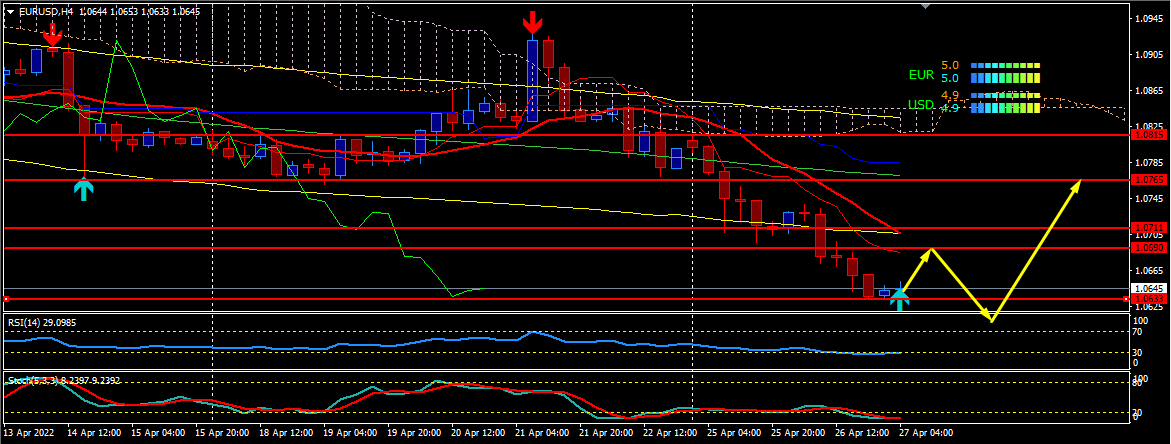Click the red circle at right end of 1.0633 line
The image size is (1171, 444).
[1129, 299]
